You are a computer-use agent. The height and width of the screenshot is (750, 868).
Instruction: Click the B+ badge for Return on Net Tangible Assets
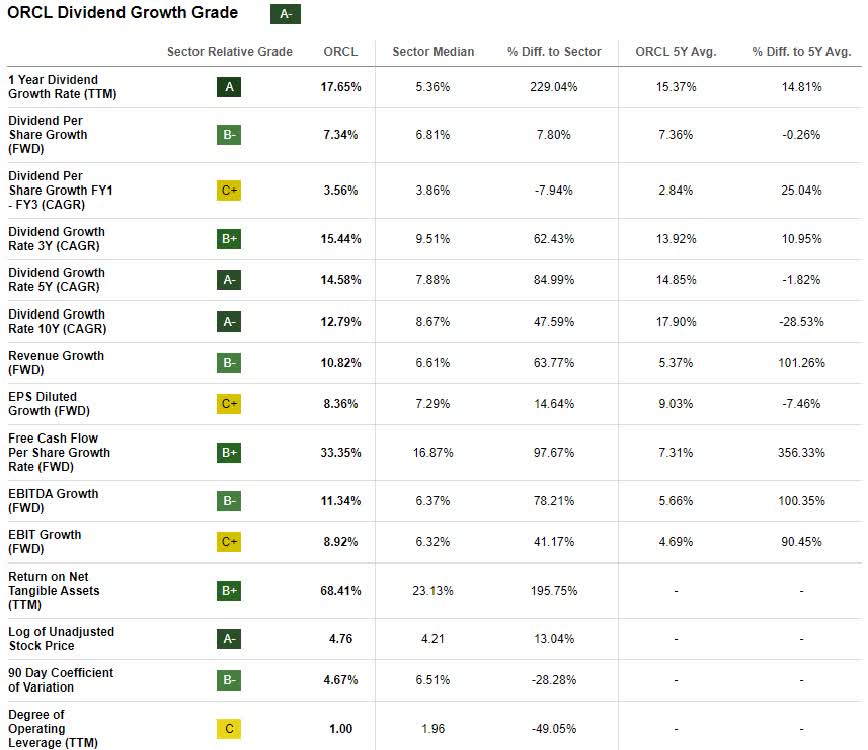229,590
